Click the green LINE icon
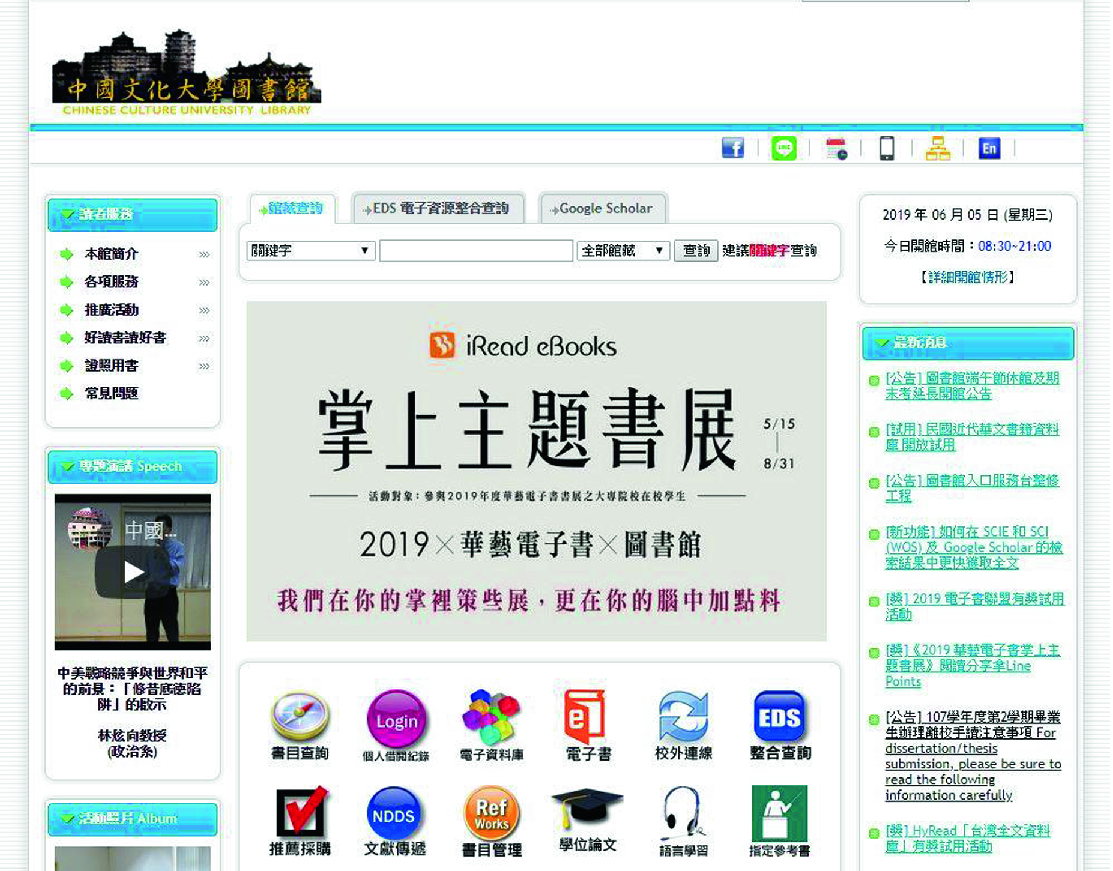1113x871 pixels. 784,148
